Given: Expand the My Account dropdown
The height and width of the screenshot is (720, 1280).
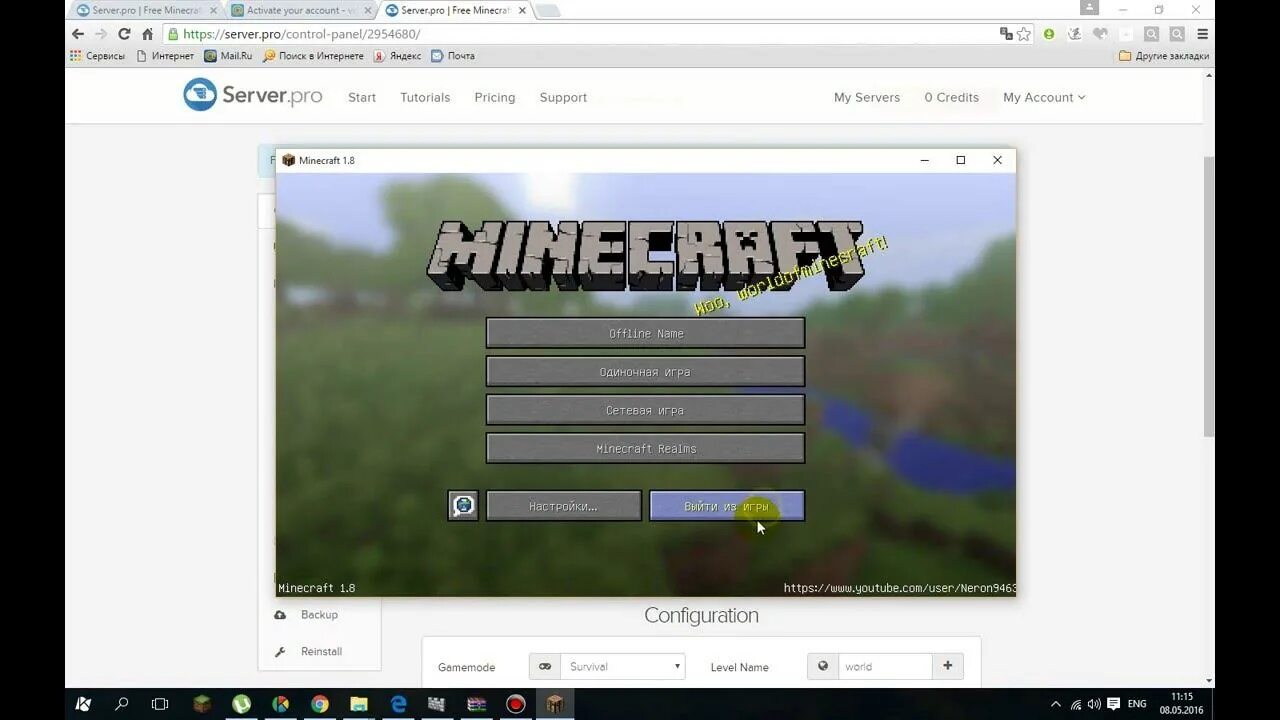Looking at the screenshot, I should point(1044,97).
